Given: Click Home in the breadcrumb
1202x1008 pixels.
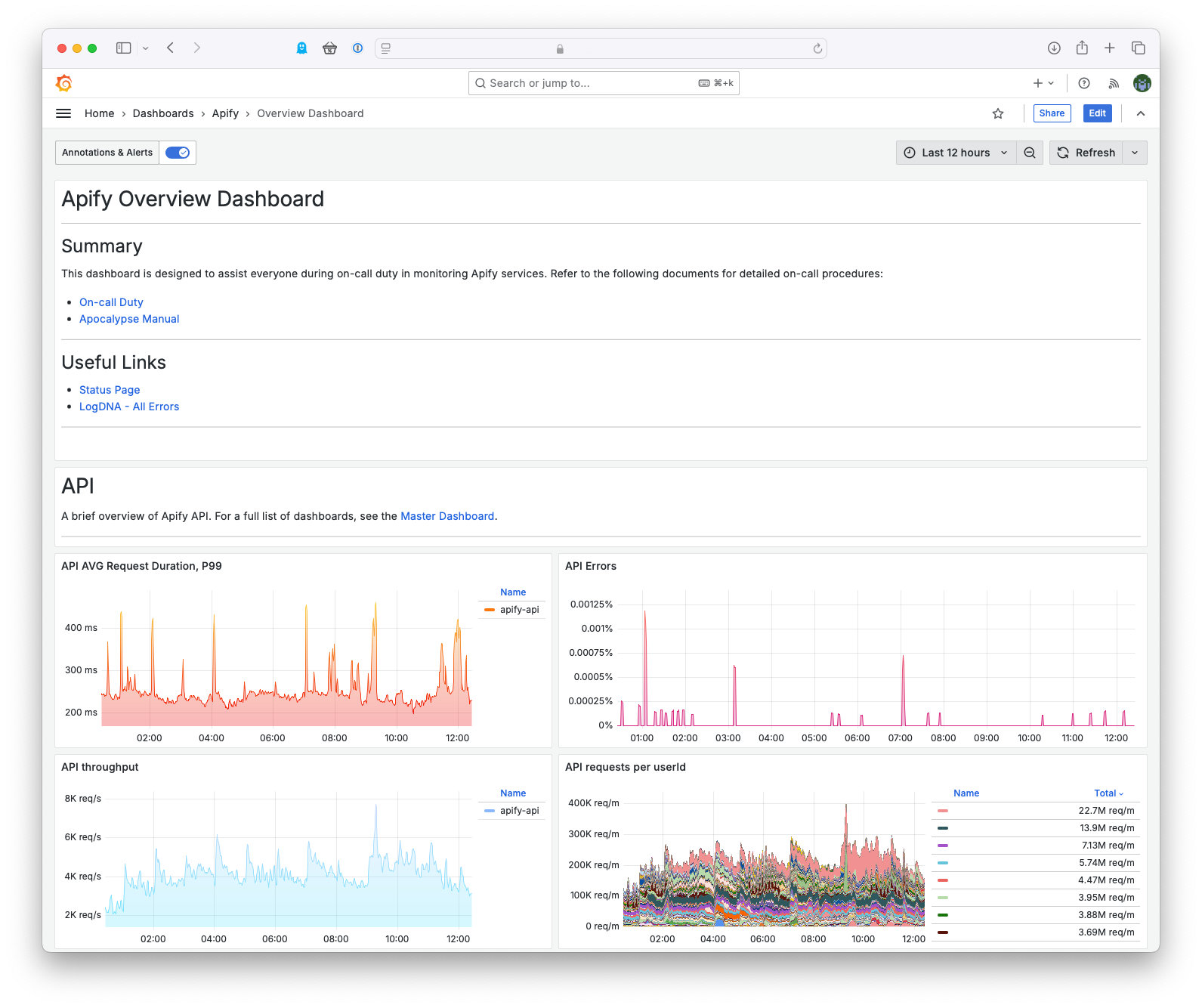Looking at the screenshot, I should pyautogui.click(x=100, y=113).
